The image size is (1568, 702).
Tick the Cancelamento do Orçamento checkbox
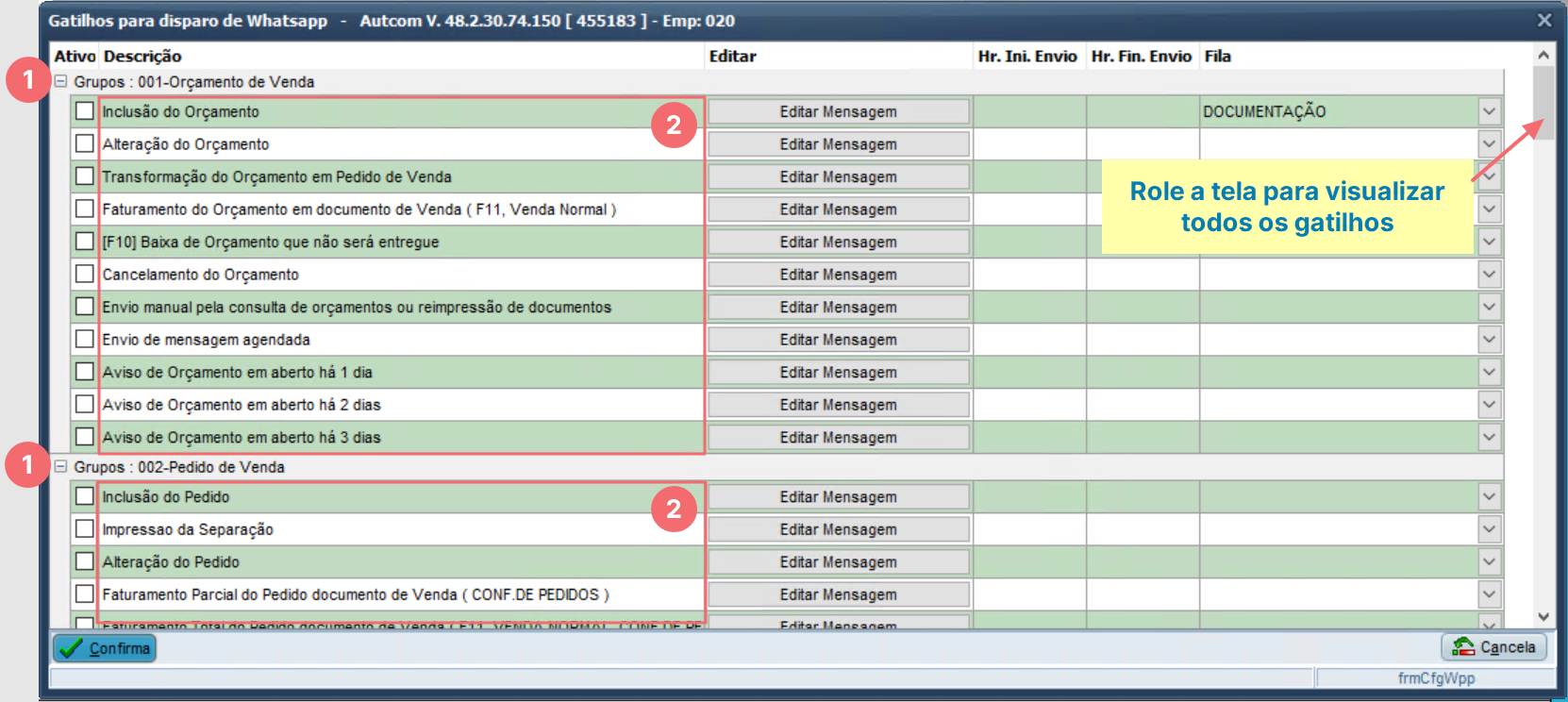click(x=85, y=275)
